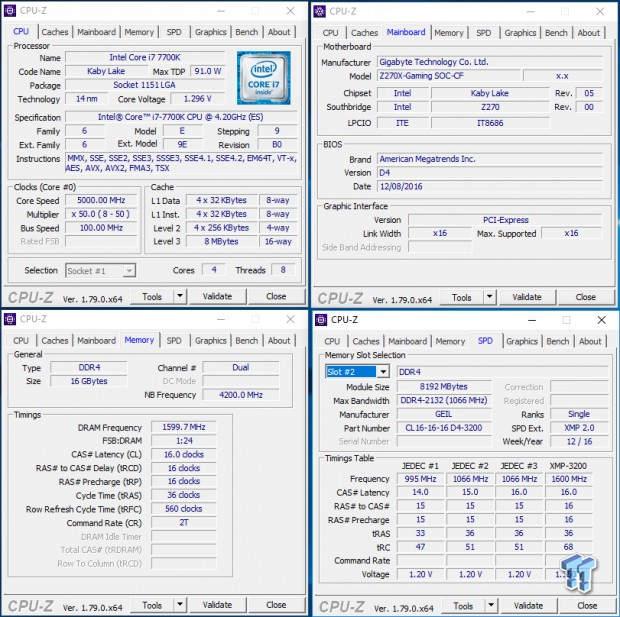The height and width of the screenshot is (617, 620).
Task: Click the NB Frequency 4200.0 MHz value
Action: (241, 395)
